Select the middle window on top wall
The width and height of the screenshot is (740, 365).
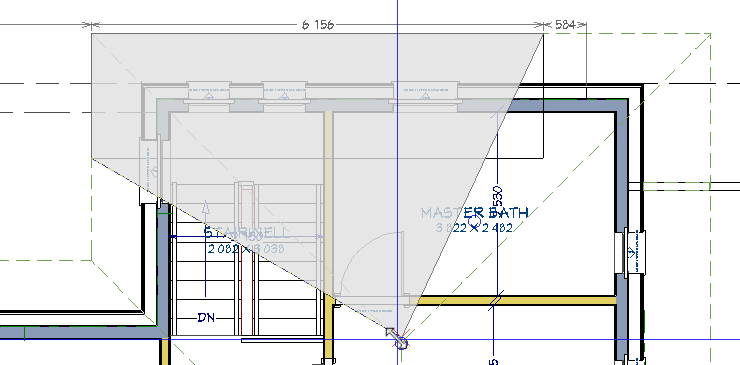pos(284,92)
